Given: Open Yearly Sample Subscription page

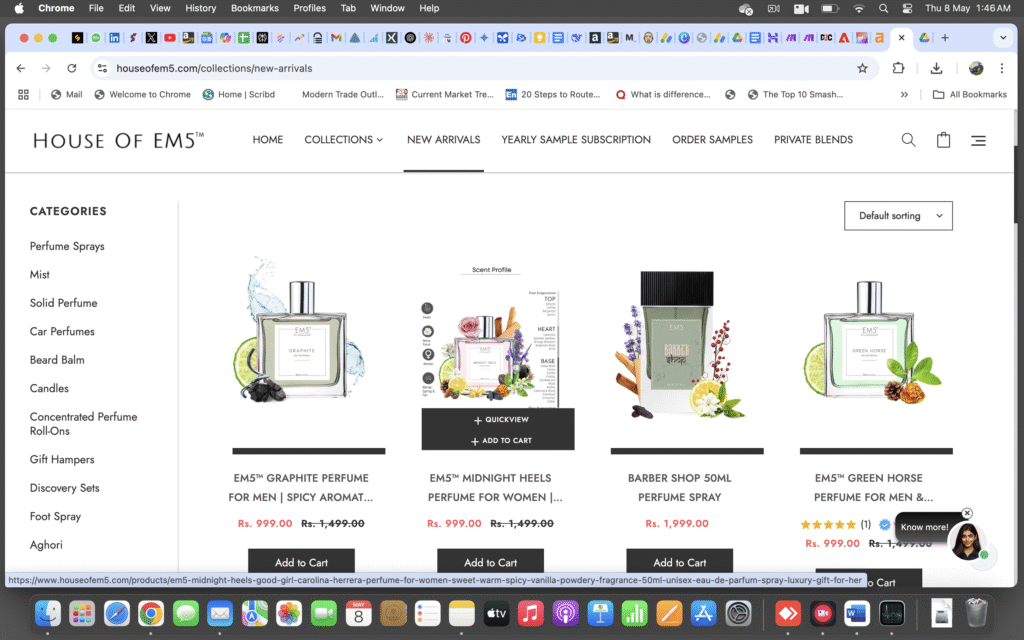Looking at the screenshot, I should tap(576, 140).
